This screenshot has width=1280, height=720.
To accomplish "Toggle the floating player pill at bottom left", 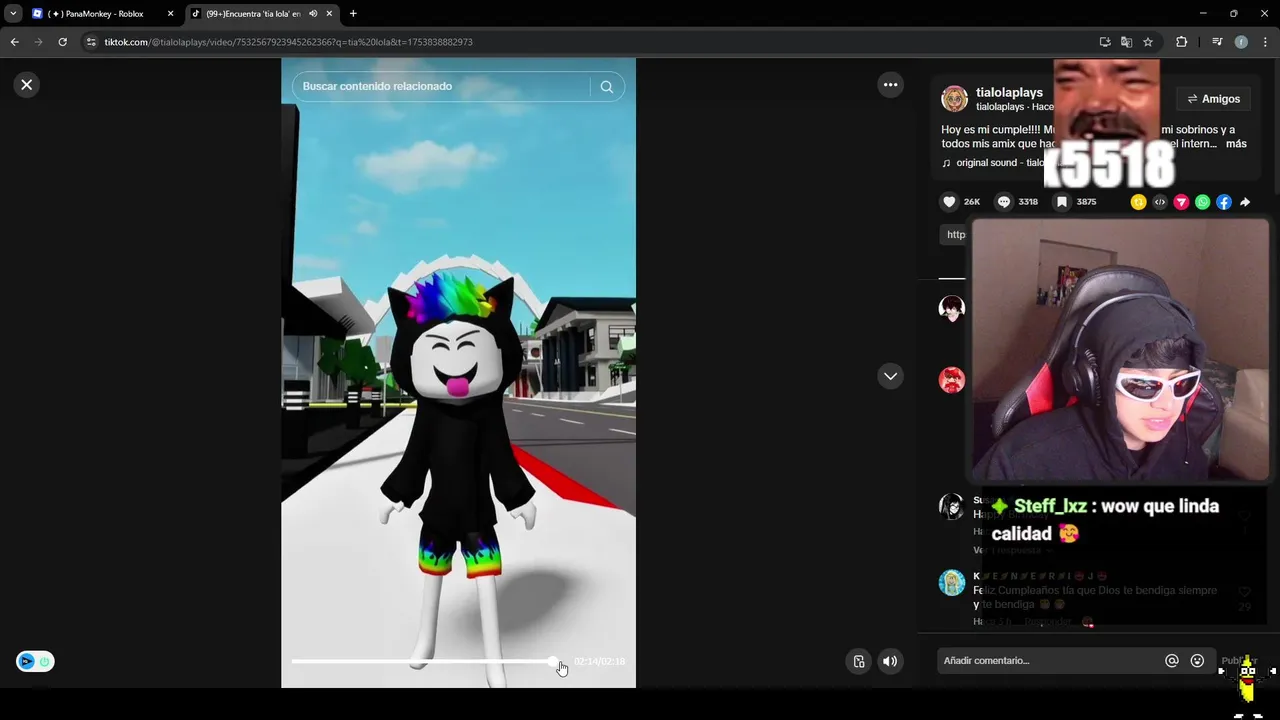I will (35, 661).
